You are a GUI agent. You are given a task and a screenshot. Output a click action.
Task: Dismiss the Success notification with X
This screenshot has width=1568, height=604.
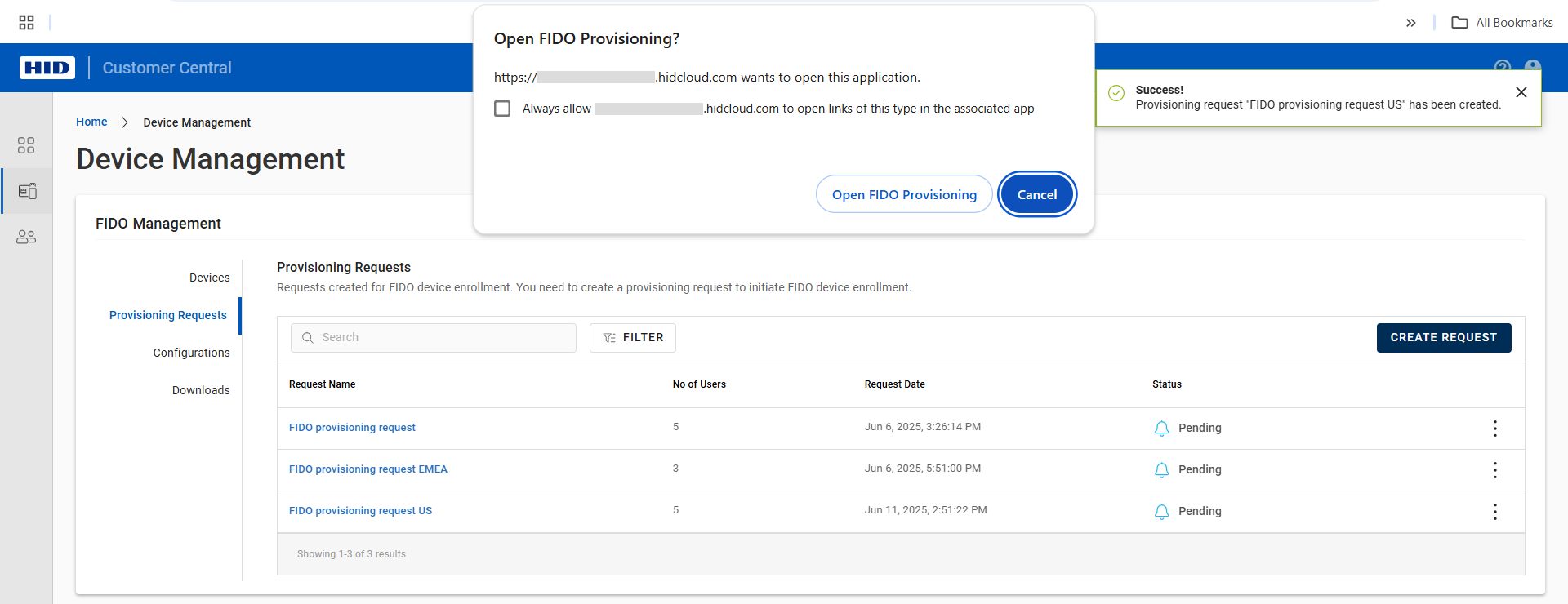1521,92
